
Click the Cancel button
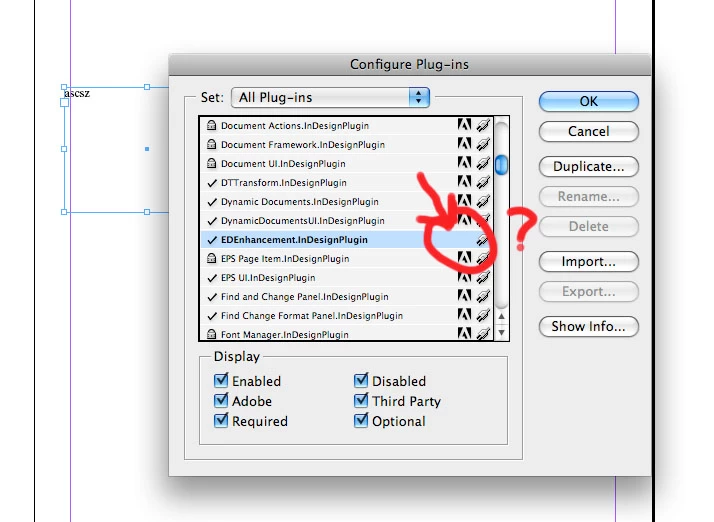point(589,131)
